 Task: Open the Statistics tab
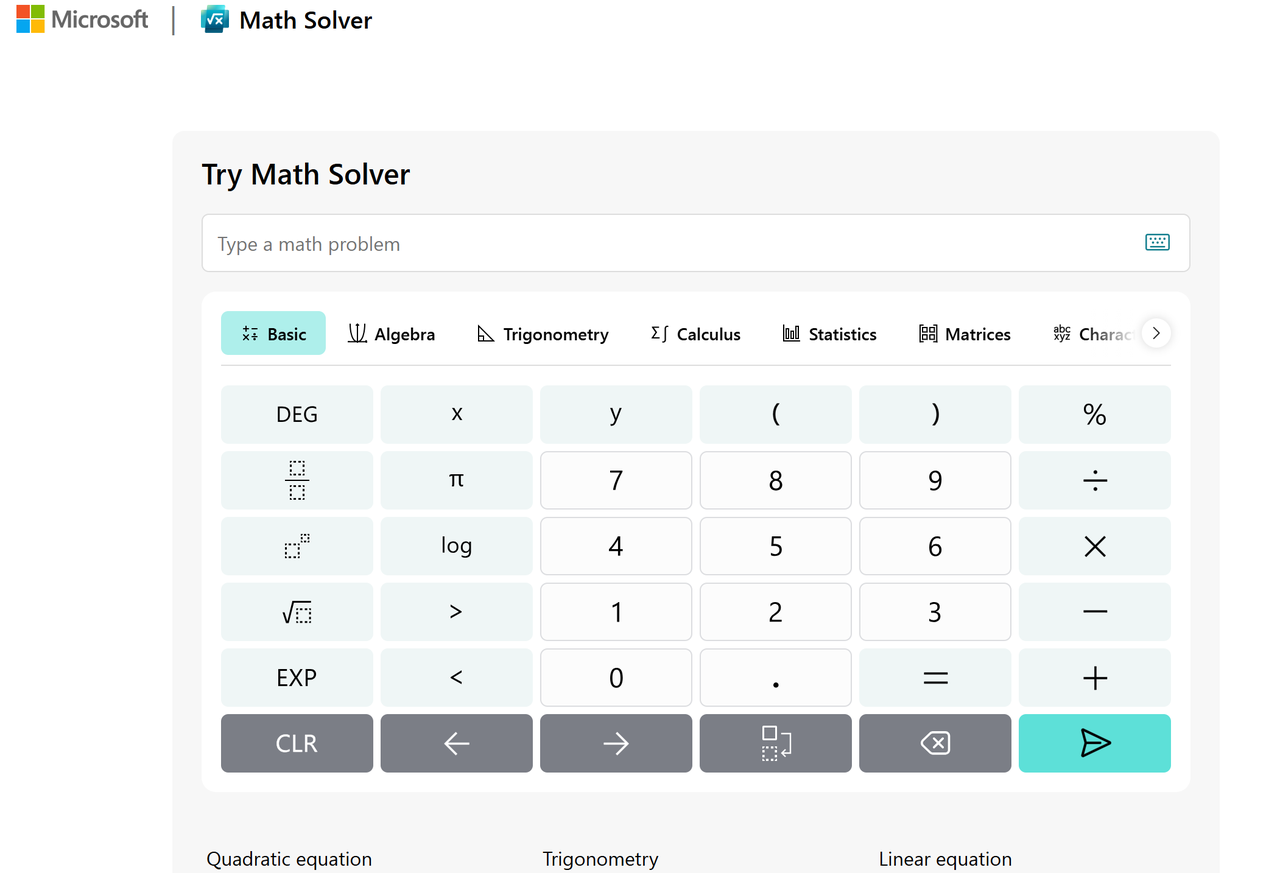point(829,334)
